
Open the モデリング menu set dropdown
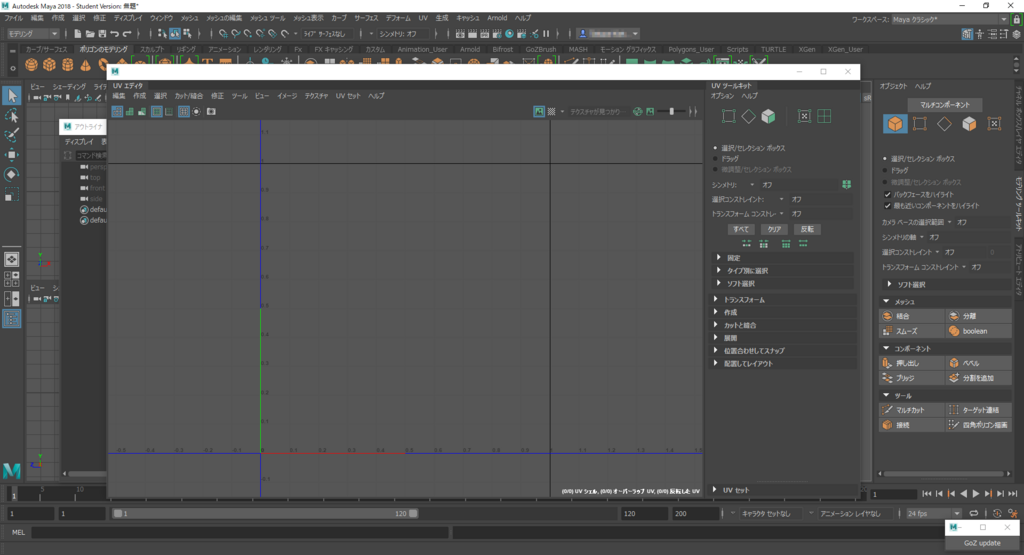tap(33, 34)
